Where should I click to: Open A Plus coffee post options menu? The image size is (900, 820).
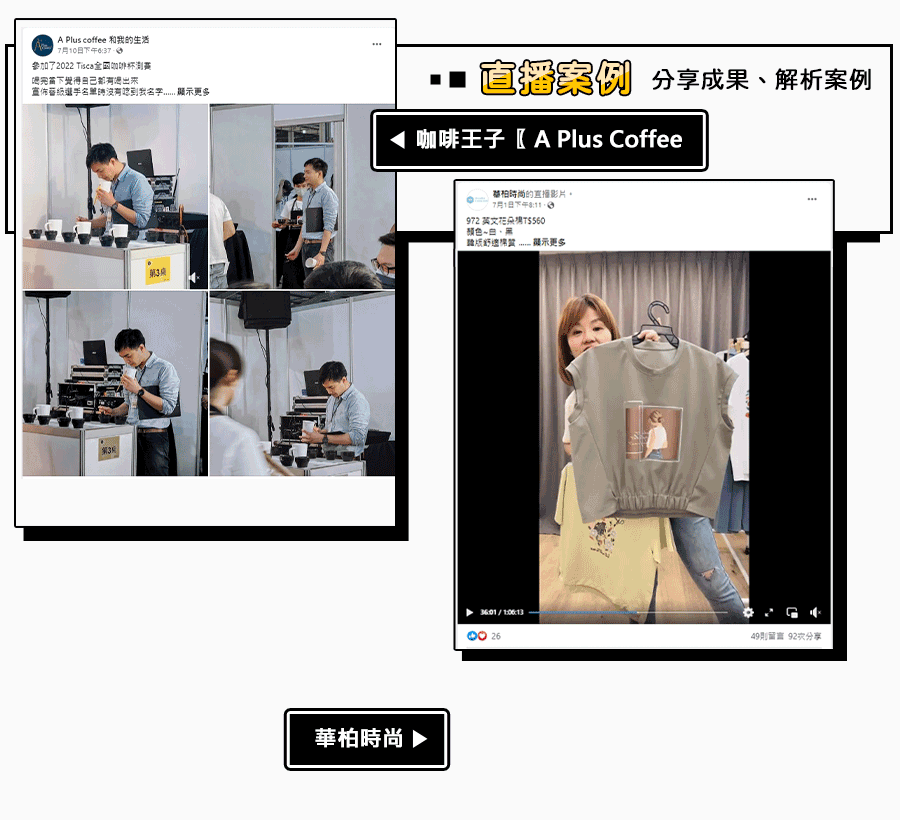[x=376, y=44]
